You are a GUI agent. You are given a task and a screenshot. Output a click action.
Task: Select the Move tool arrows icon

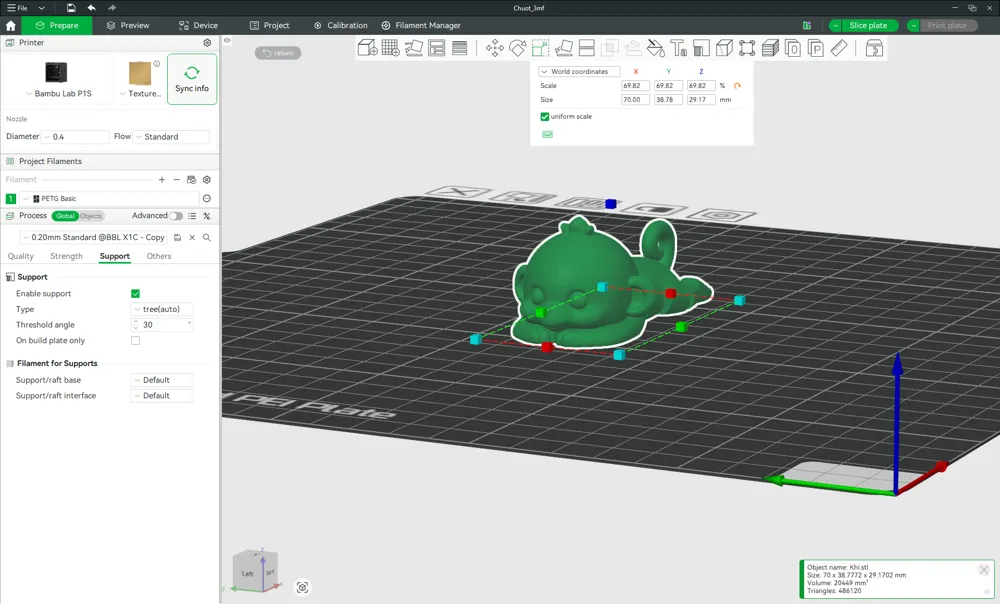pyautogui.click(x=494, y=48)
